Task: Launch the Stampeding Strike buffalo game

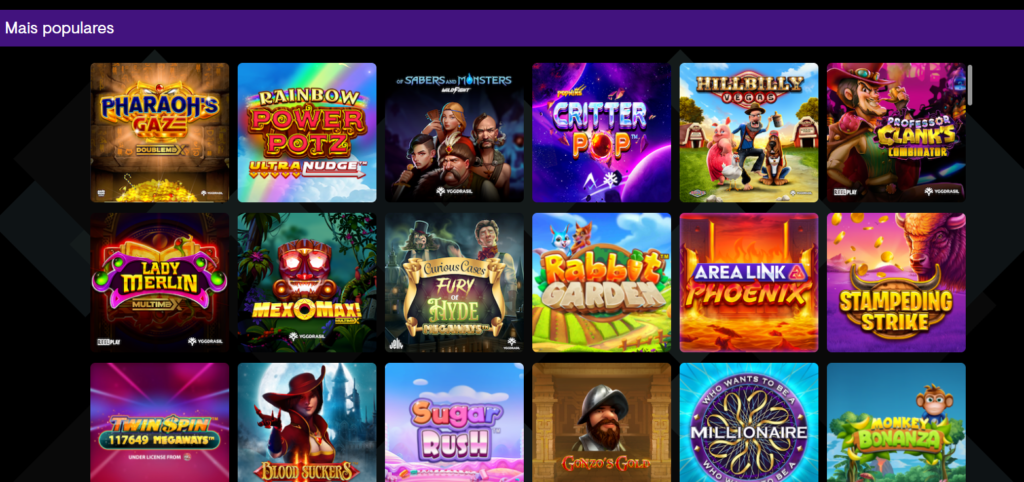Action: pos(896,283)
